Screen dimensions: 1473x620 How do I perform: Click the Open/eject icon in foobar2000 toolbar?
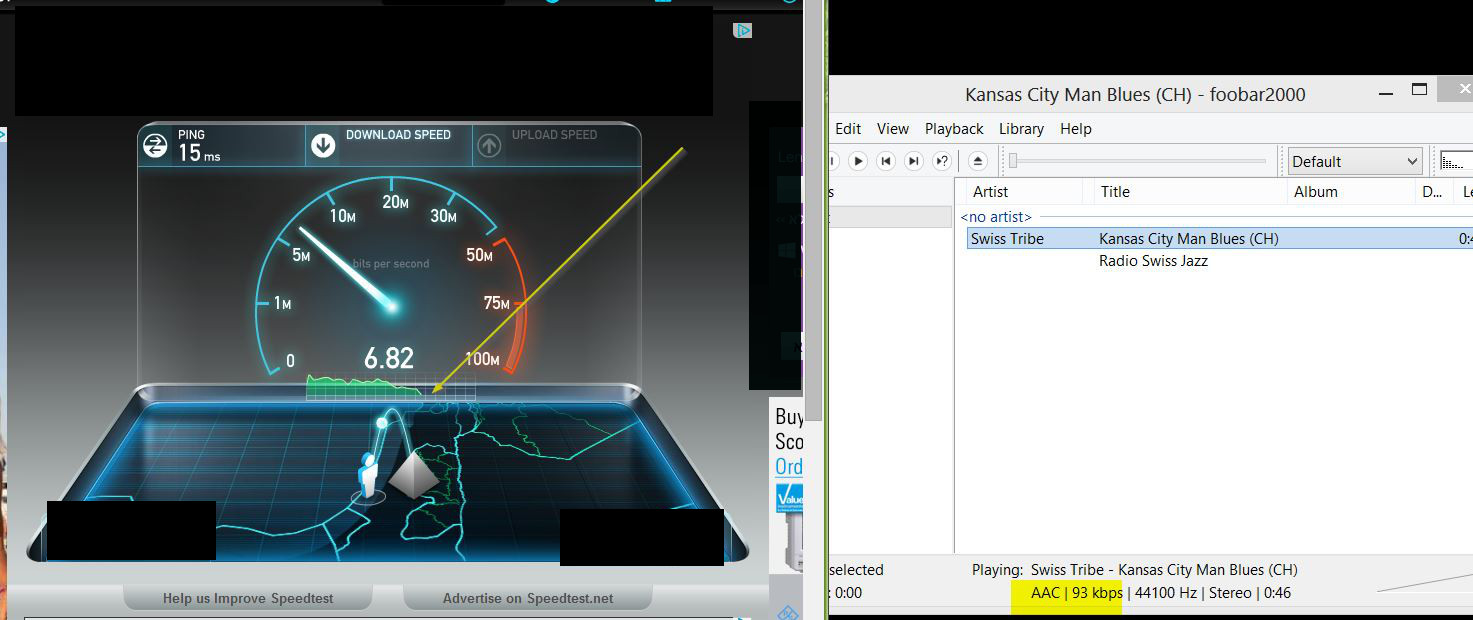tap(978, 161)
